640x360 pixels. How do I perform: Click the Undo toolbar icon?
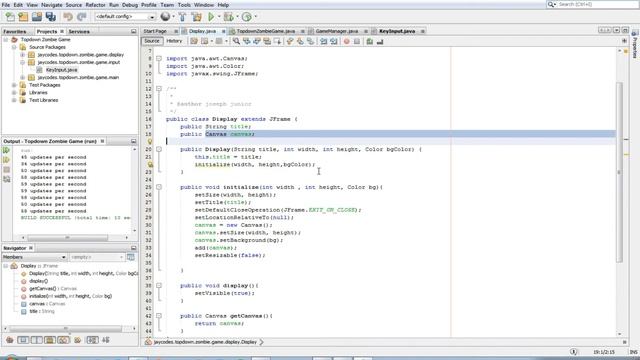click(68, 17)
